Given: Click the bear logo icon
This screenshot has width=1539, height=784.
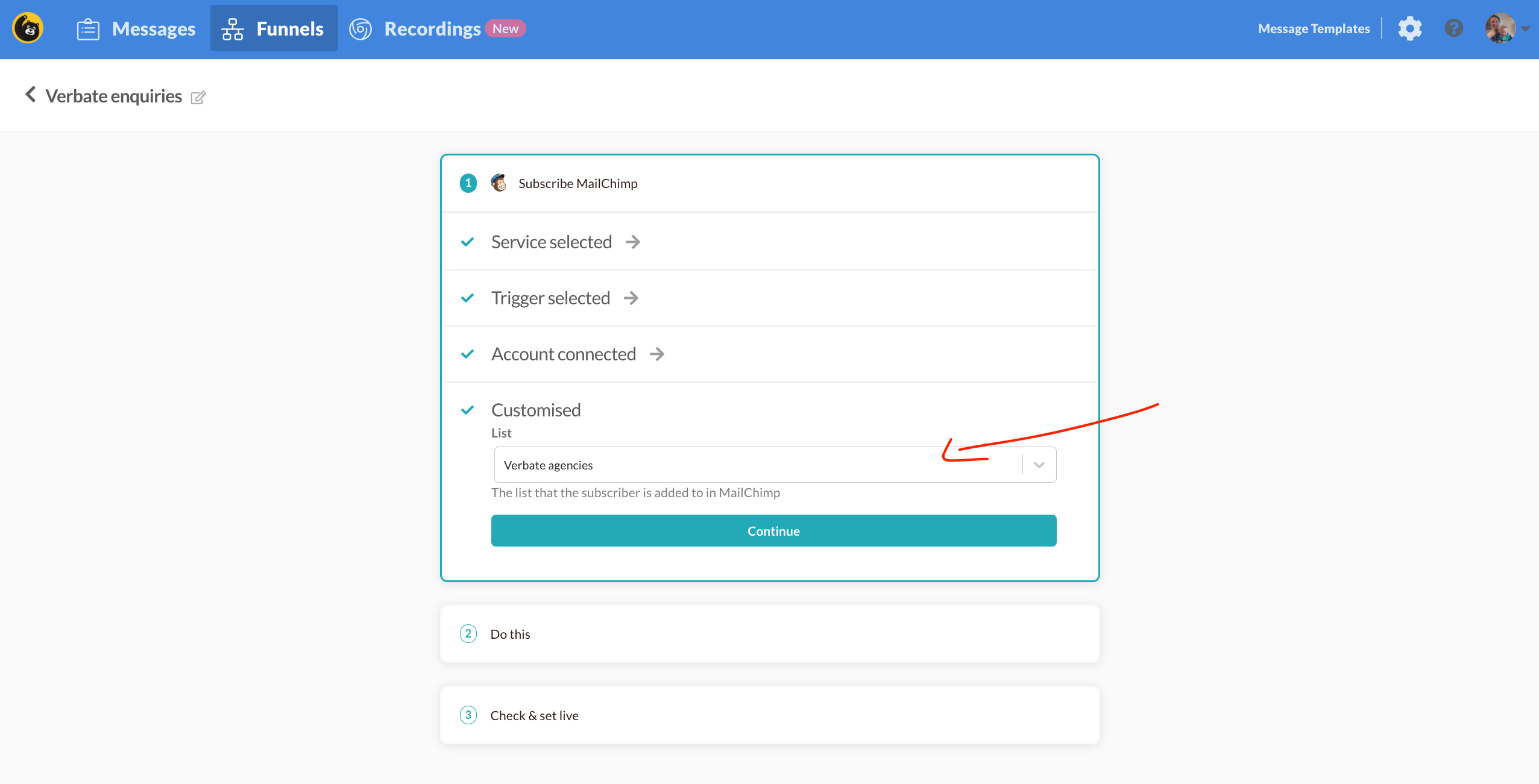Looking at the screenshot, I should (x=28, y=28).
